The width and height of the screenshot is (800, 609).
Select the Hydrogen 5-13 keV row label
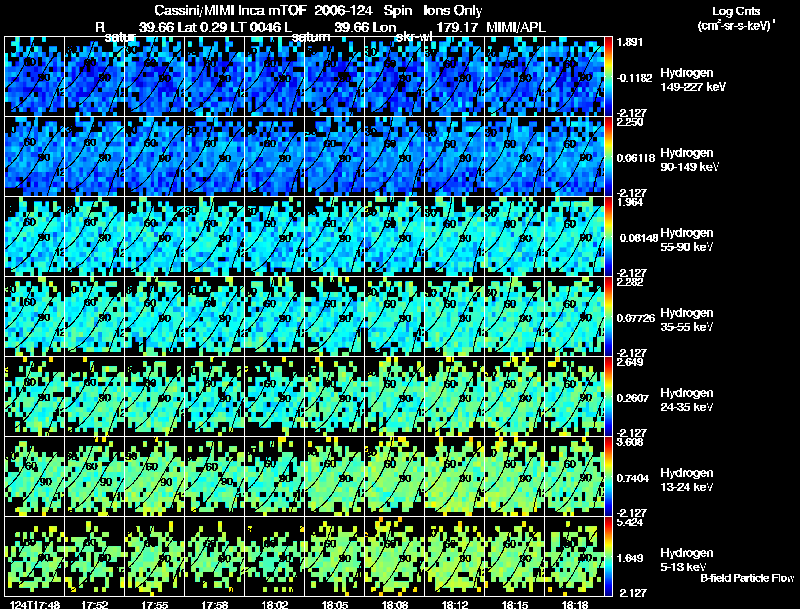[687, 560]
